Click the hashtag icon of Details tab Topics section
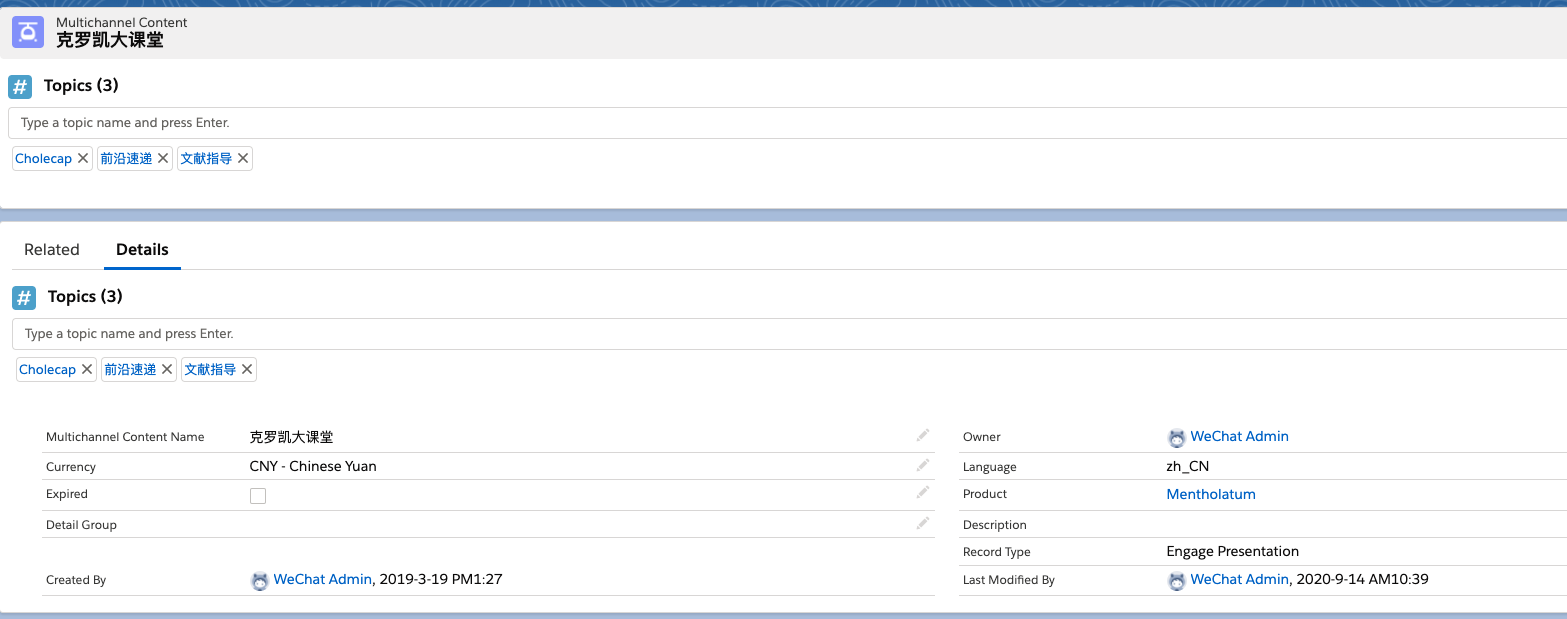1567x619 pixels. pos(24,297)
